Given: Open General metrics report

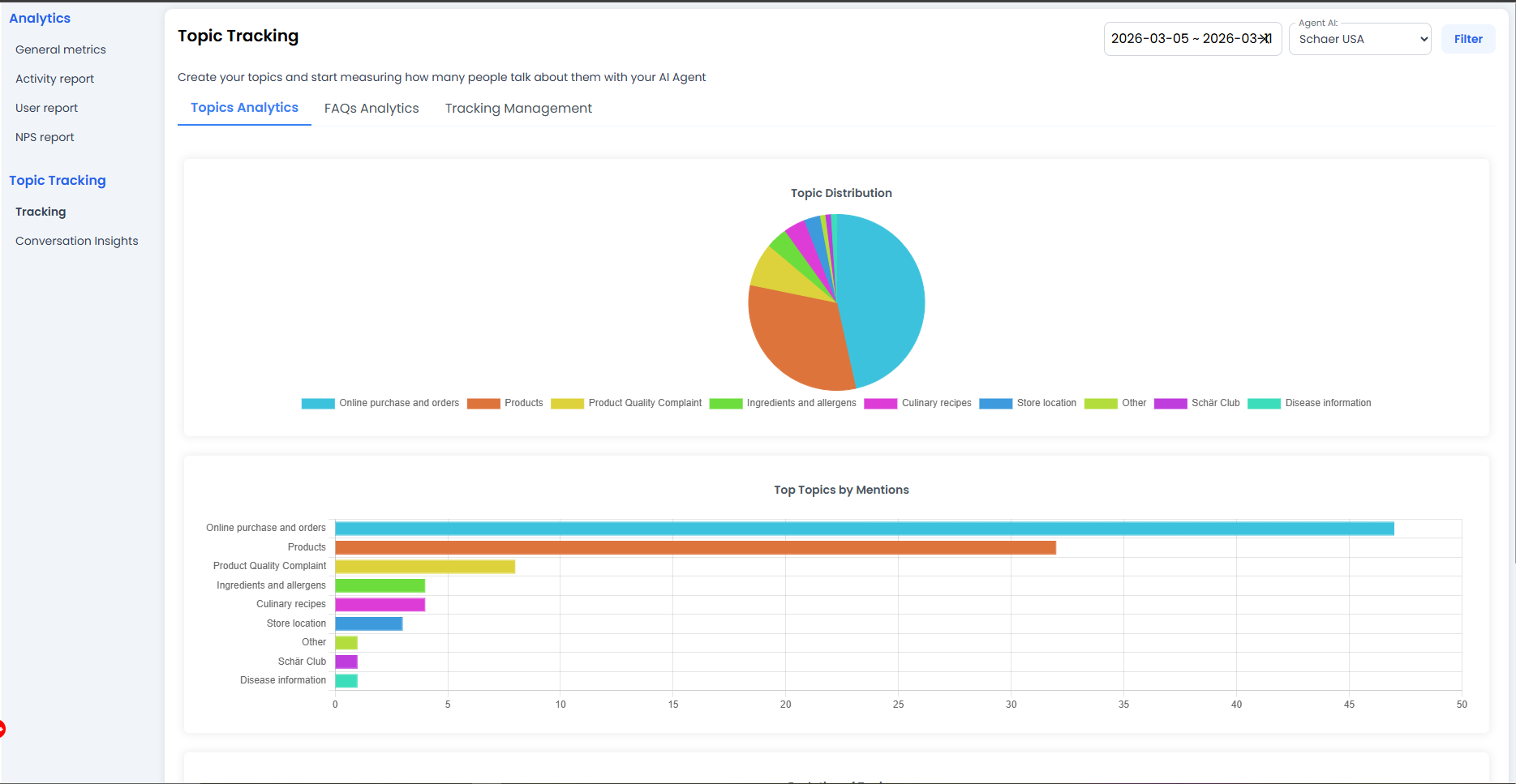Looking at the screenshot, I should (60, 49).
